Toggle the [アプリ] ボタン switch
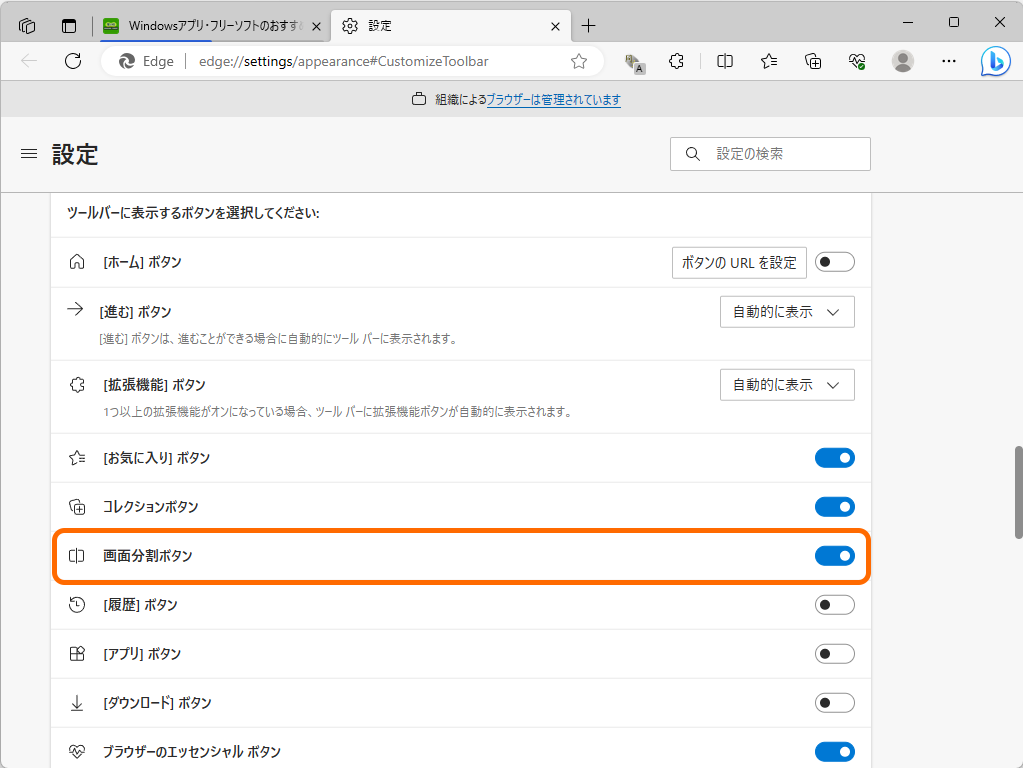The image size is (1023, 768). point(834,654)
